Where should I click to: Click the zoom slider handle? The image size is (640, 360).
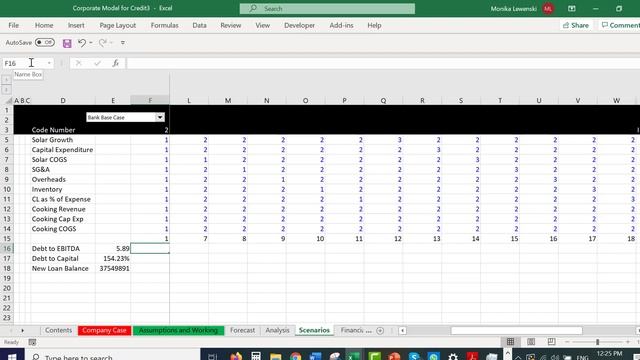[597, 342]
